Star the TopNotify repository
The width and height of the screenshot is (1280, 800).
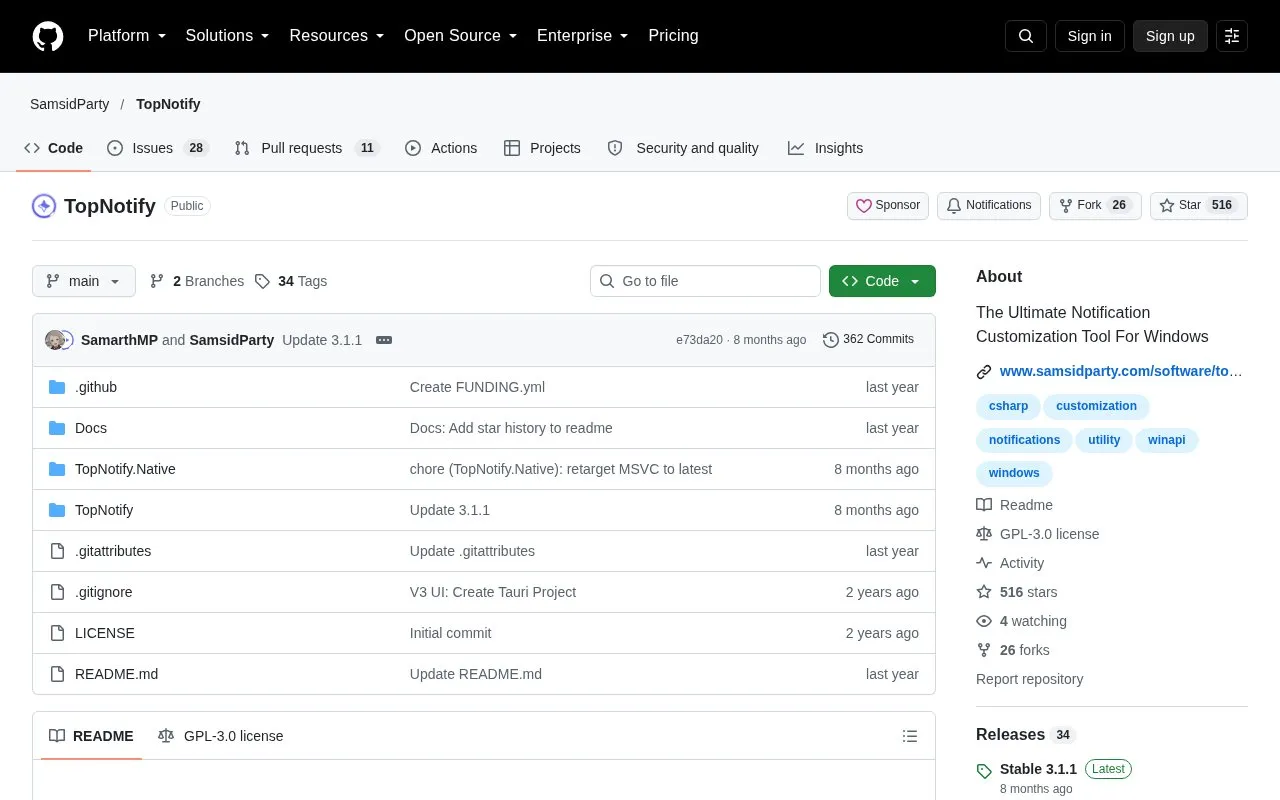click(x=1199, y=206)
